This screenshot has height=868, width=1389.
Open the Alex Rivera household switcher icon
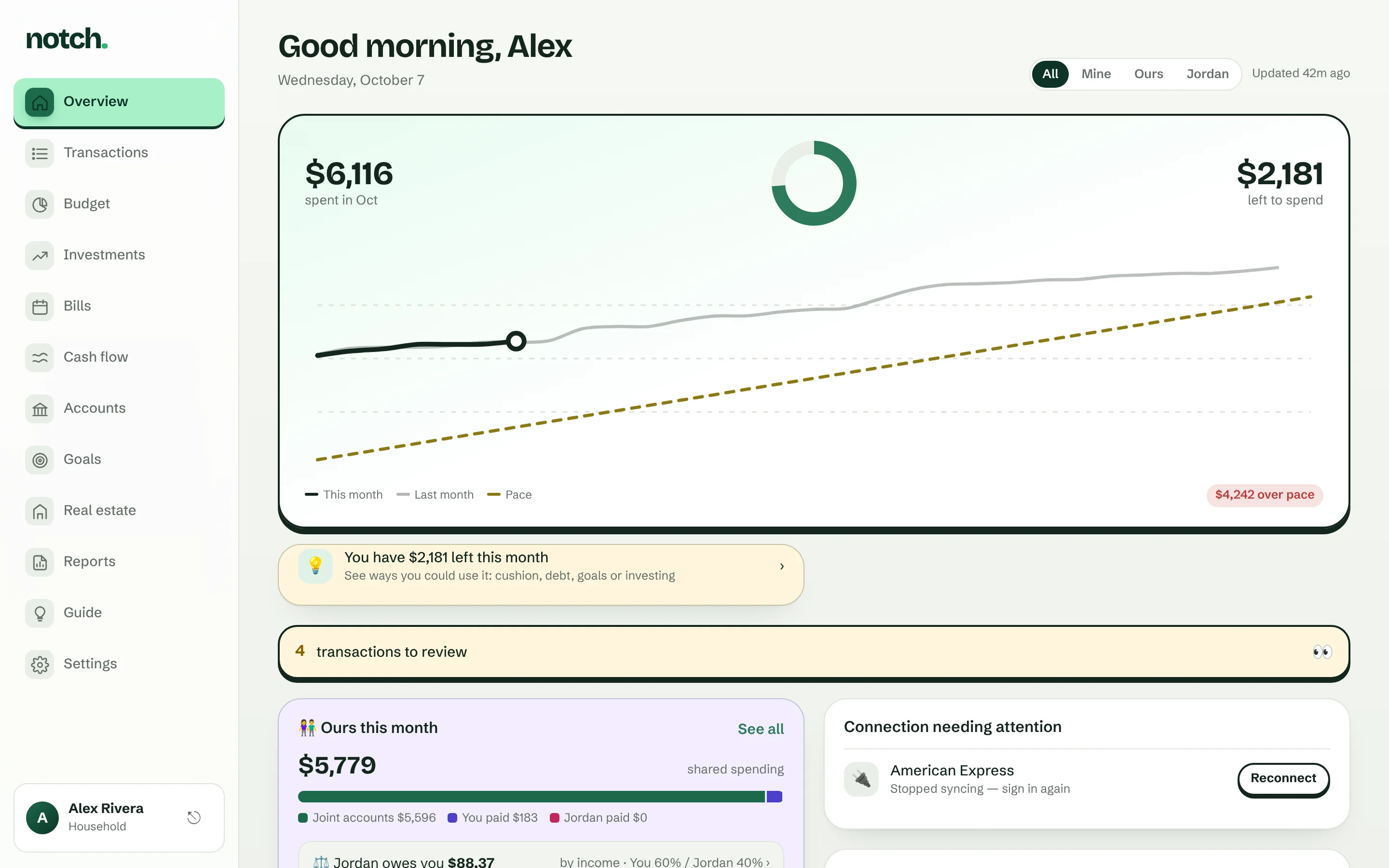tap(194, 817)
